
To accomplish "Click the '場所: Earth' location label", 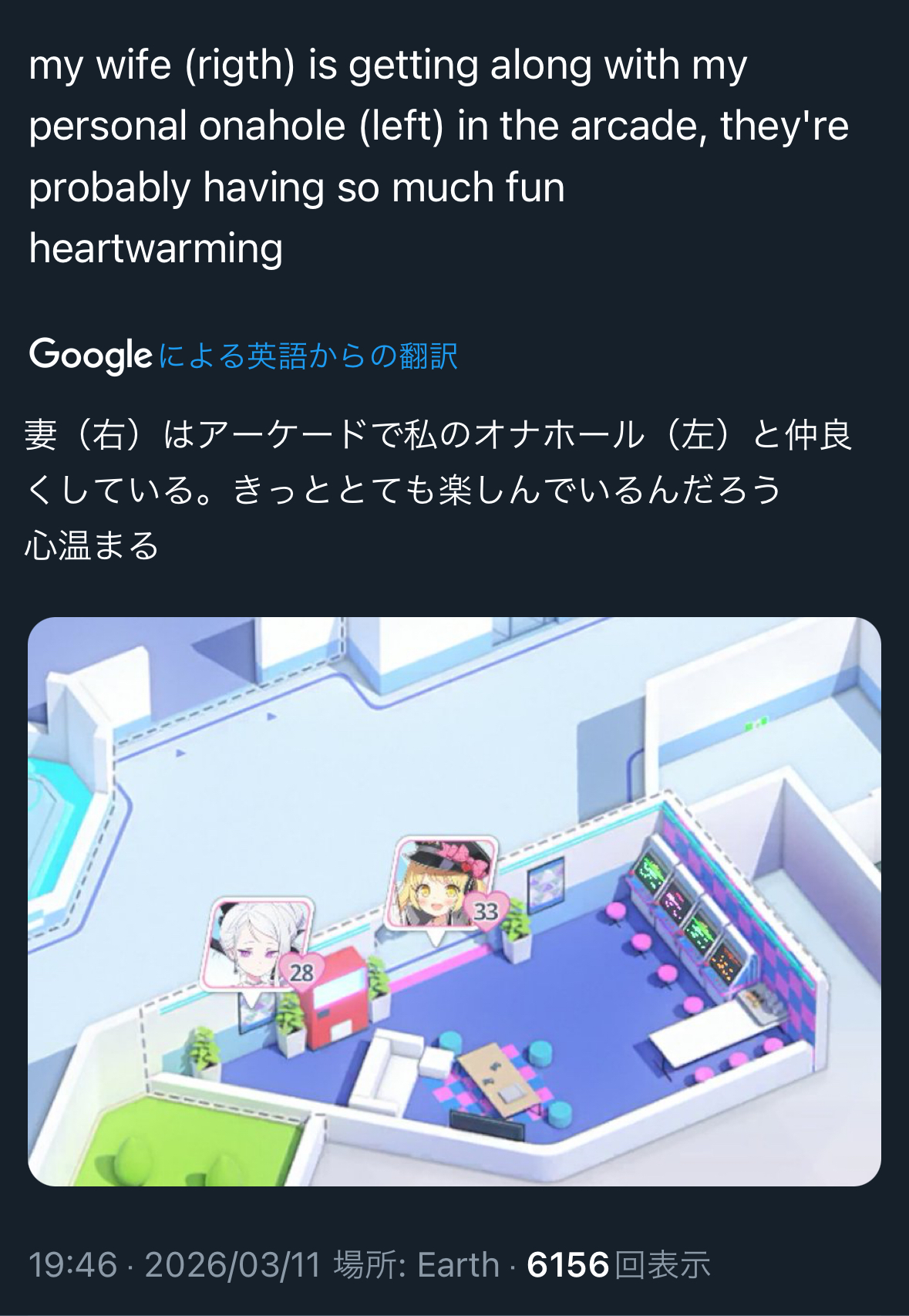I will click(x=416, y=1264).
